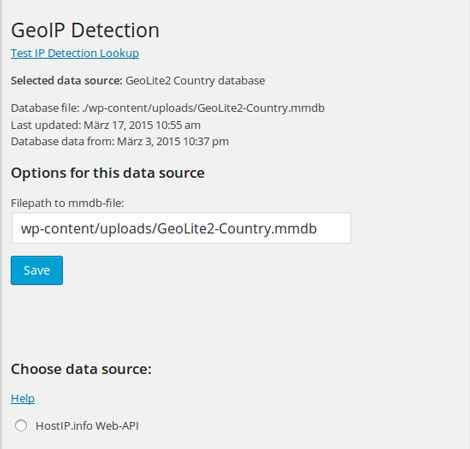This screenshot has height=449, width=470.
Task: Open the Help link under Choose data source
Action: [x=23, y=398]
